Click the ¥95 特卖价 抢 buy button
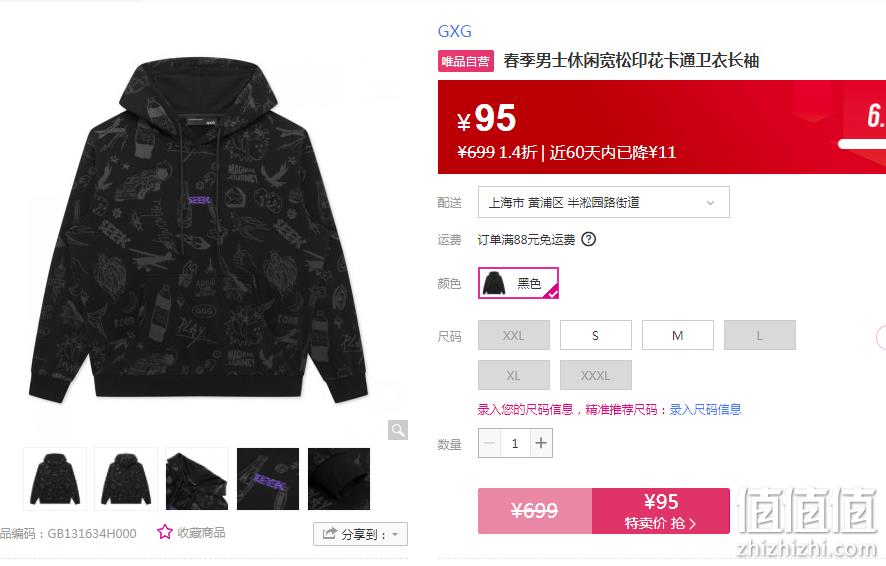This screenshot has width=886, height=566. [x=661, y=511]
